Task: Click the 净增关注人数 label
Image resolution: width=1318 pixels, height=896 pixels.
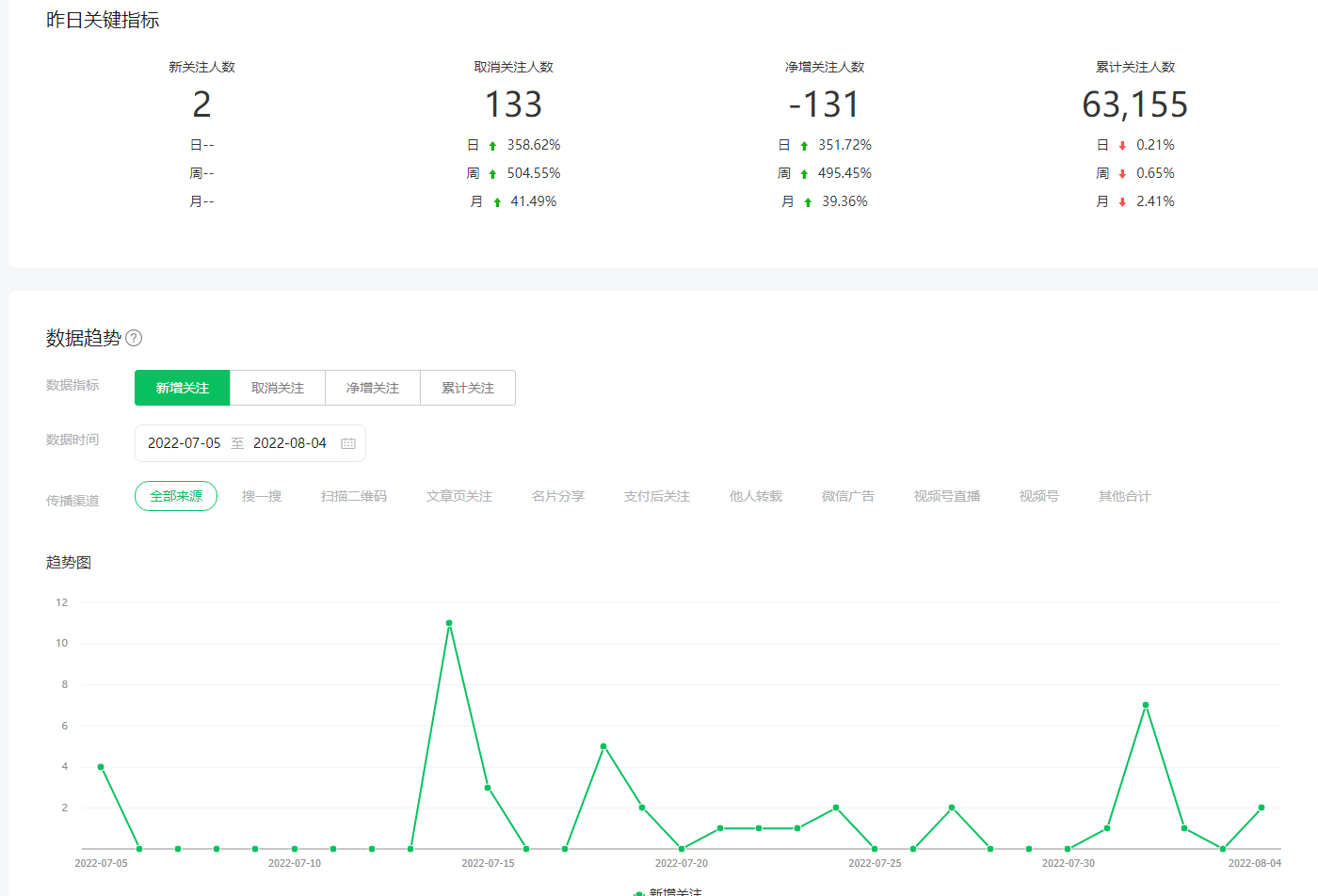Action: pyautogui.click(x=825, y=67)
